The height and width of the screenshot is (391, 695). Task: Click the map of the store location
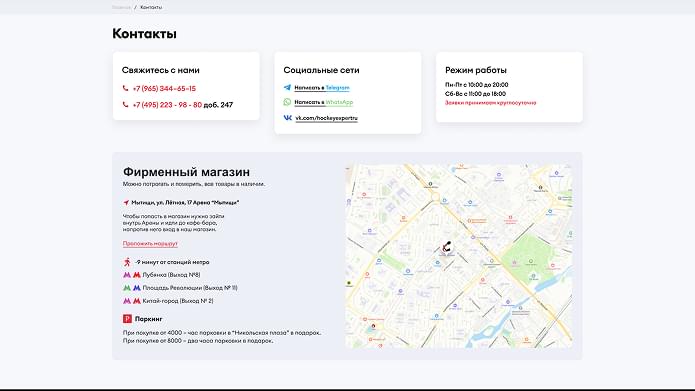pyautogui.click(x=459, y=256)
